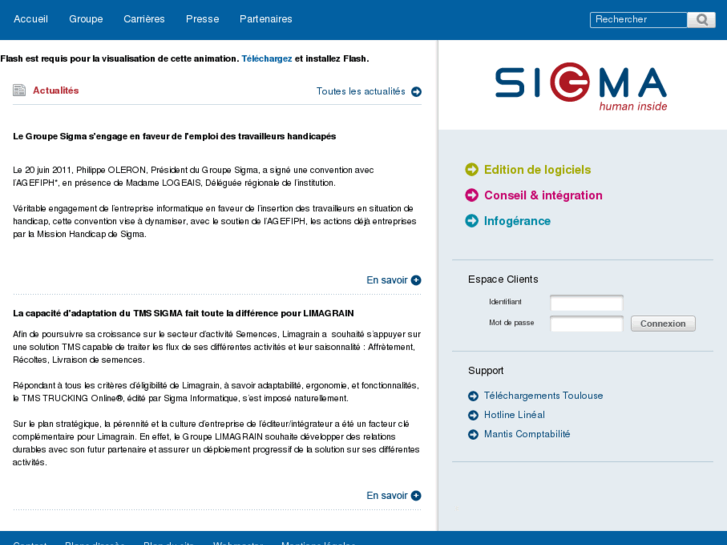The width and height of the screenshot is (727, 545).
Task: Click the Support heading
Action: pos(485,371)
